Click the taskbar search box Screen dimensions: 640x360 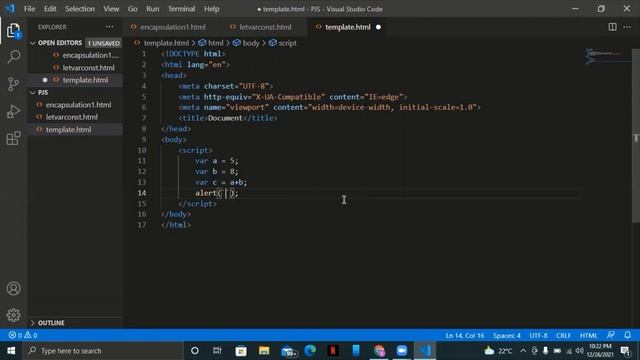click(x=104, y=351)
